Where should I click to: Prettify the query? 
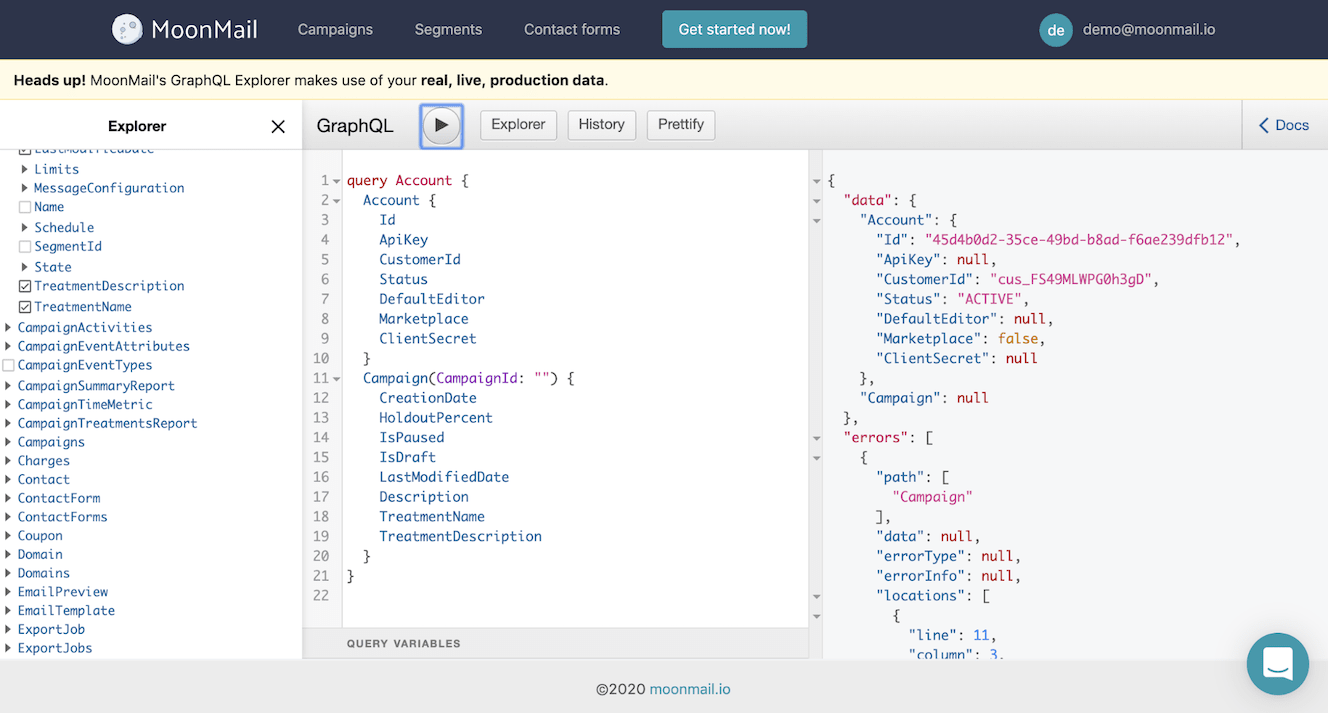pyautogui.click(x=681, y=125)
